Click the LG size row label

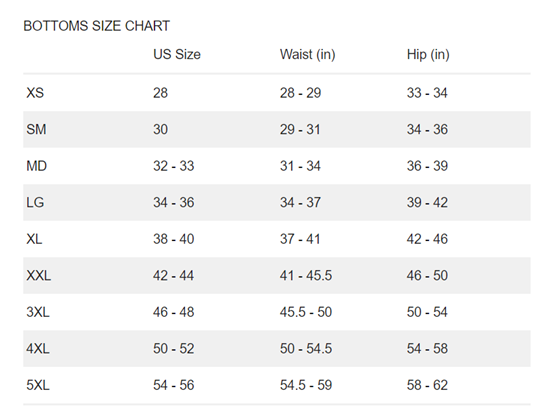point(35,203)
